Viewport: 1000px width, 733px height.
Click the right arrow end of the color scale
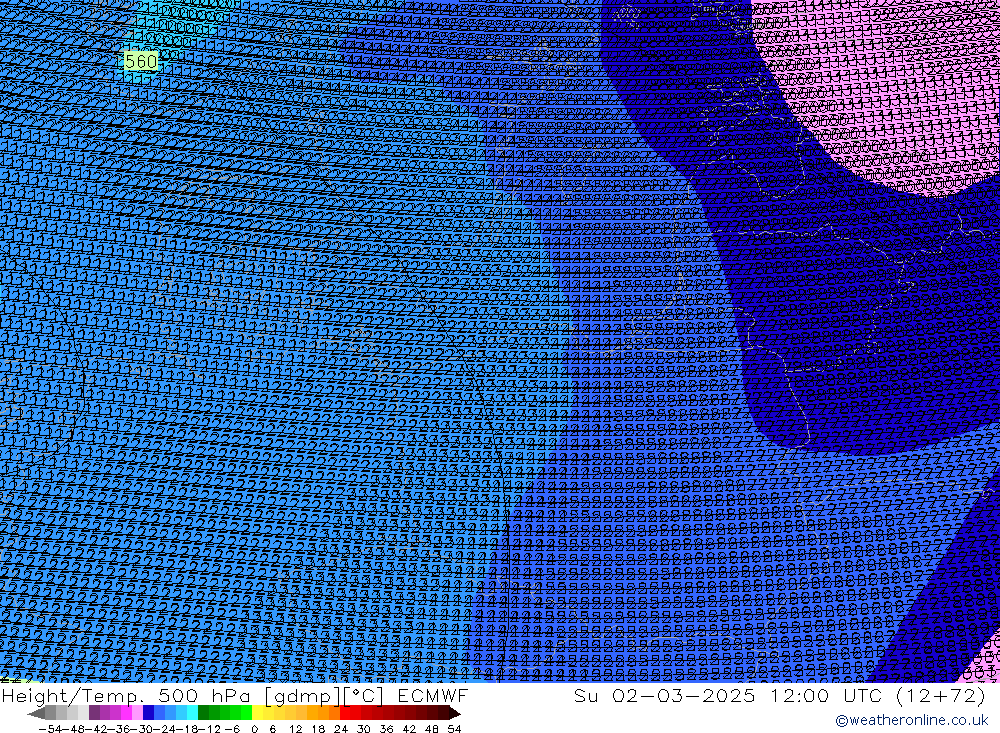point(454,713)
